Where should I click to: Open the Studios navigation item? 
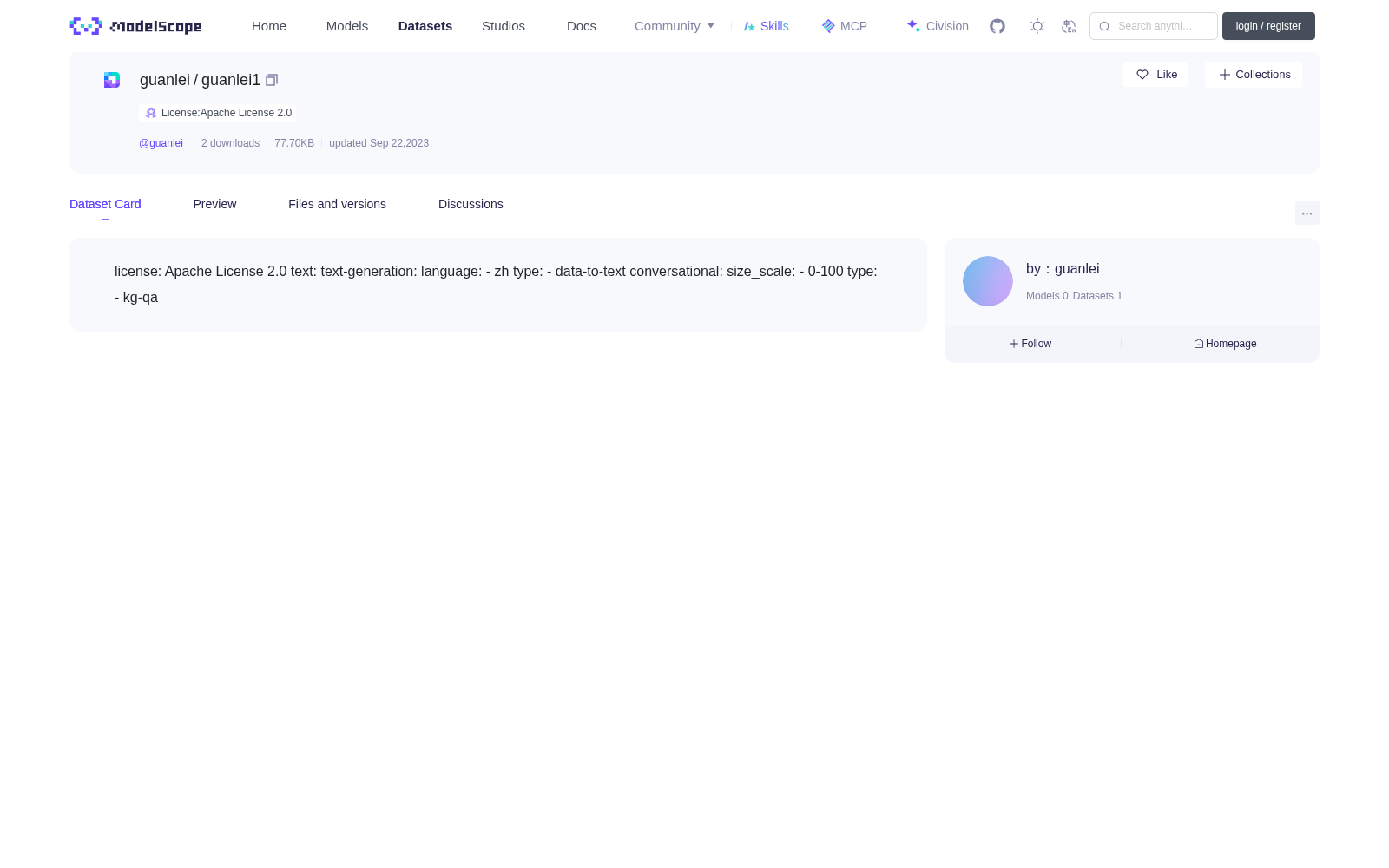click(x=504, y=26)
